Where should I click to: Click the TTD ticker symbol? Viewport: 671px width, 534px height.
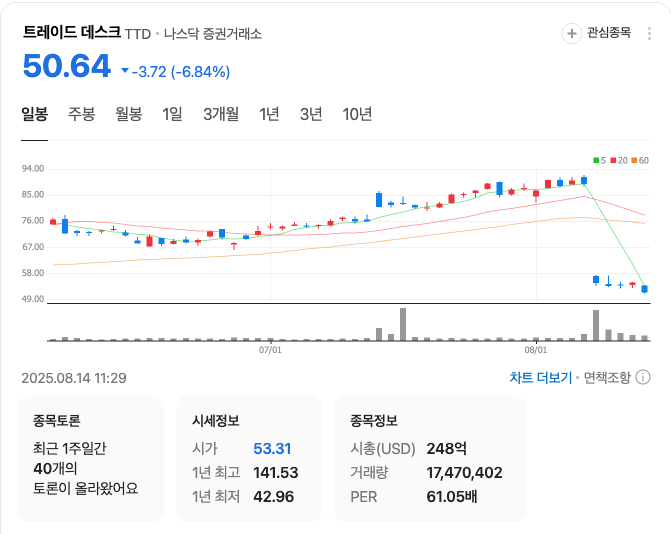tap(138, 34)
